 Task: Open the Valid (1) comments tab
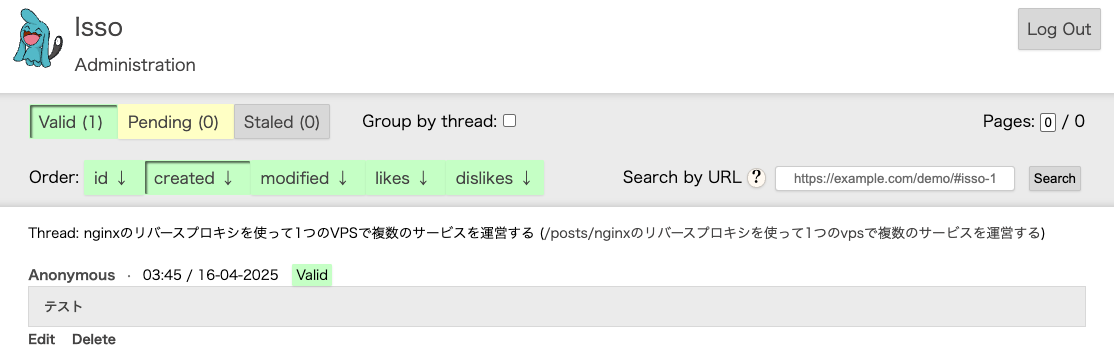tap(73, 122)
